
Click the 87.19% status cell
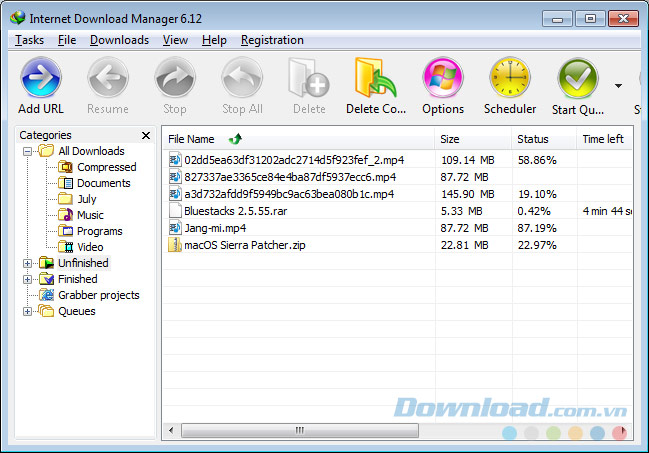tap(537, 228)
